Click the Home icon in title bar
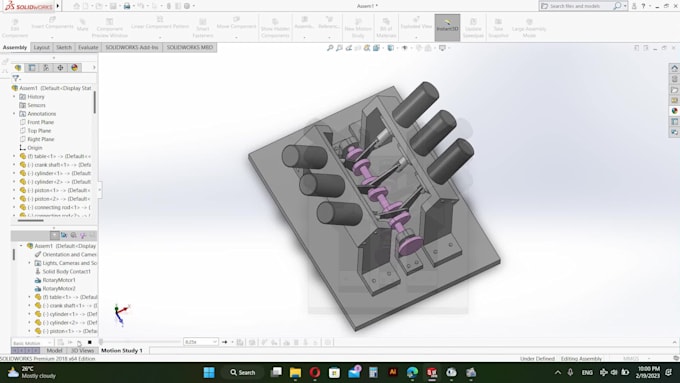The height and width of the screenshot is (383, 680). [x=76, y=6]
